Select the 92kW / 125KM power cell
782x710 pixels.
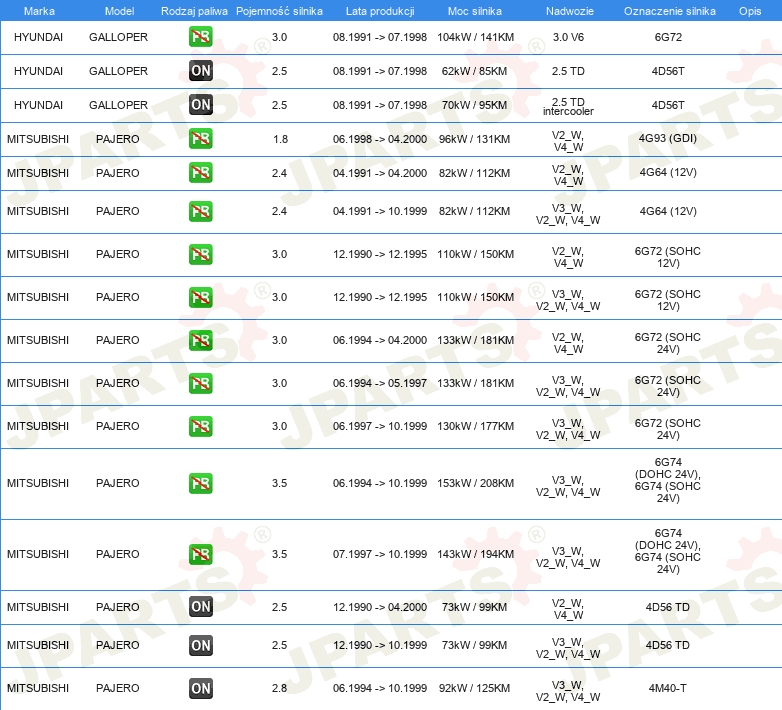coord(474,688)
